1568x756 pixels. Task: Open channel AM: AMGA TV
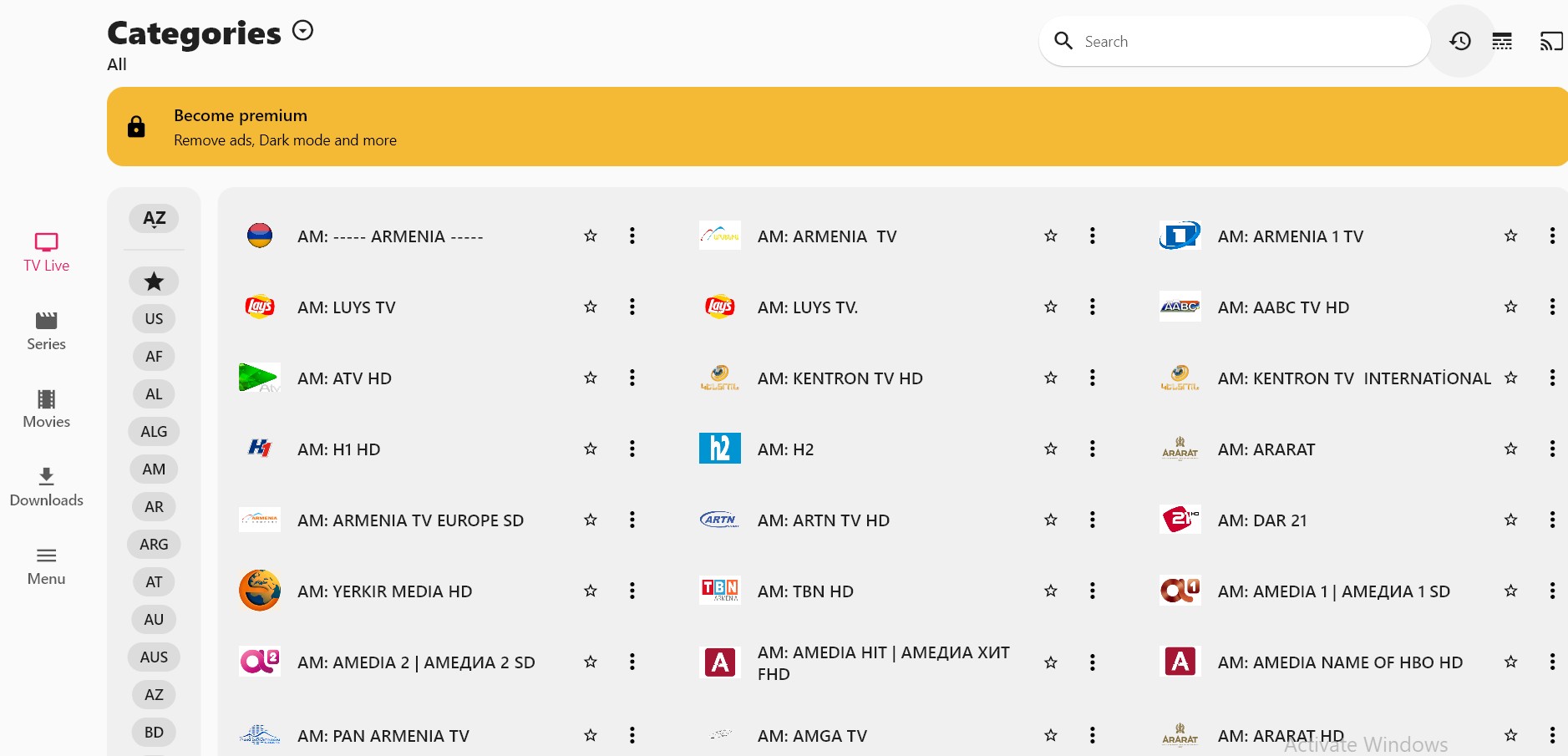click(x=812, y=736)
